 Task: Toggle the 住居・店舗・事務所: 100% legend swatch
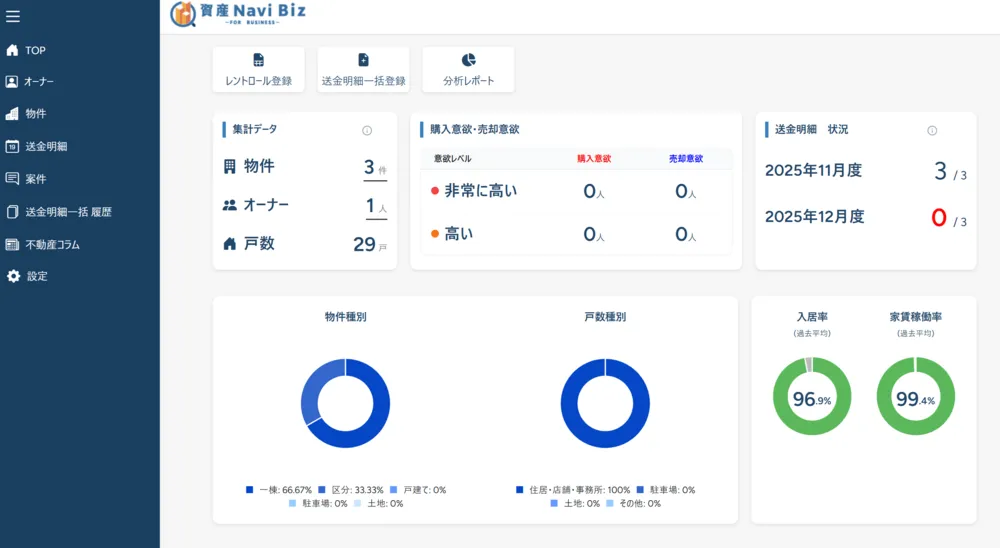click(519, 490)
